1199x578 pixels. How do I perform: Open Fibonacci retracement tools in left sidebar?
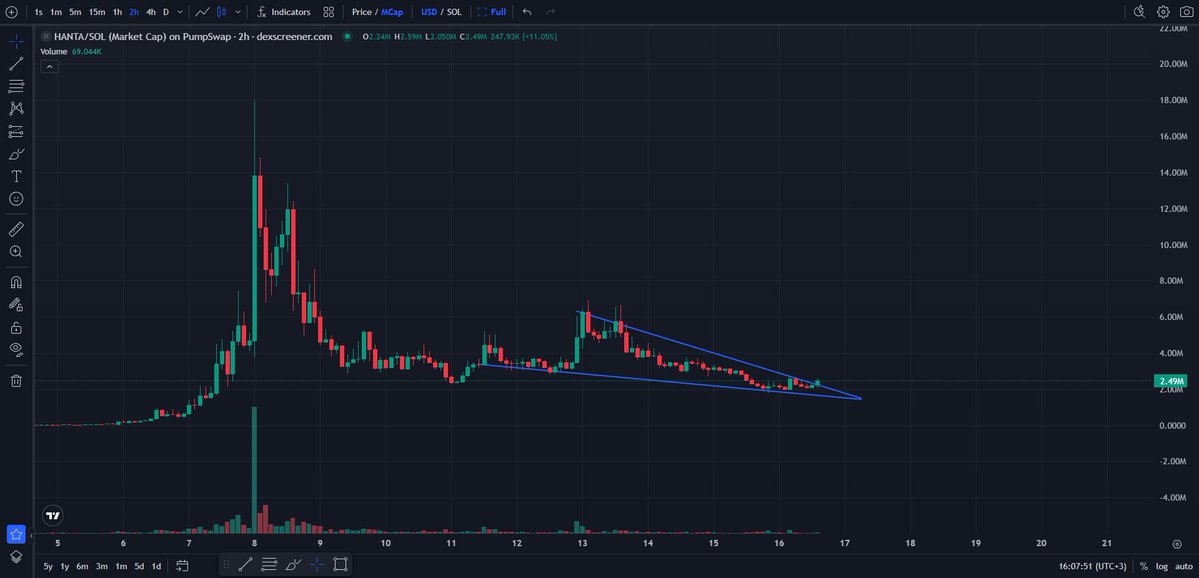(16, 86)
